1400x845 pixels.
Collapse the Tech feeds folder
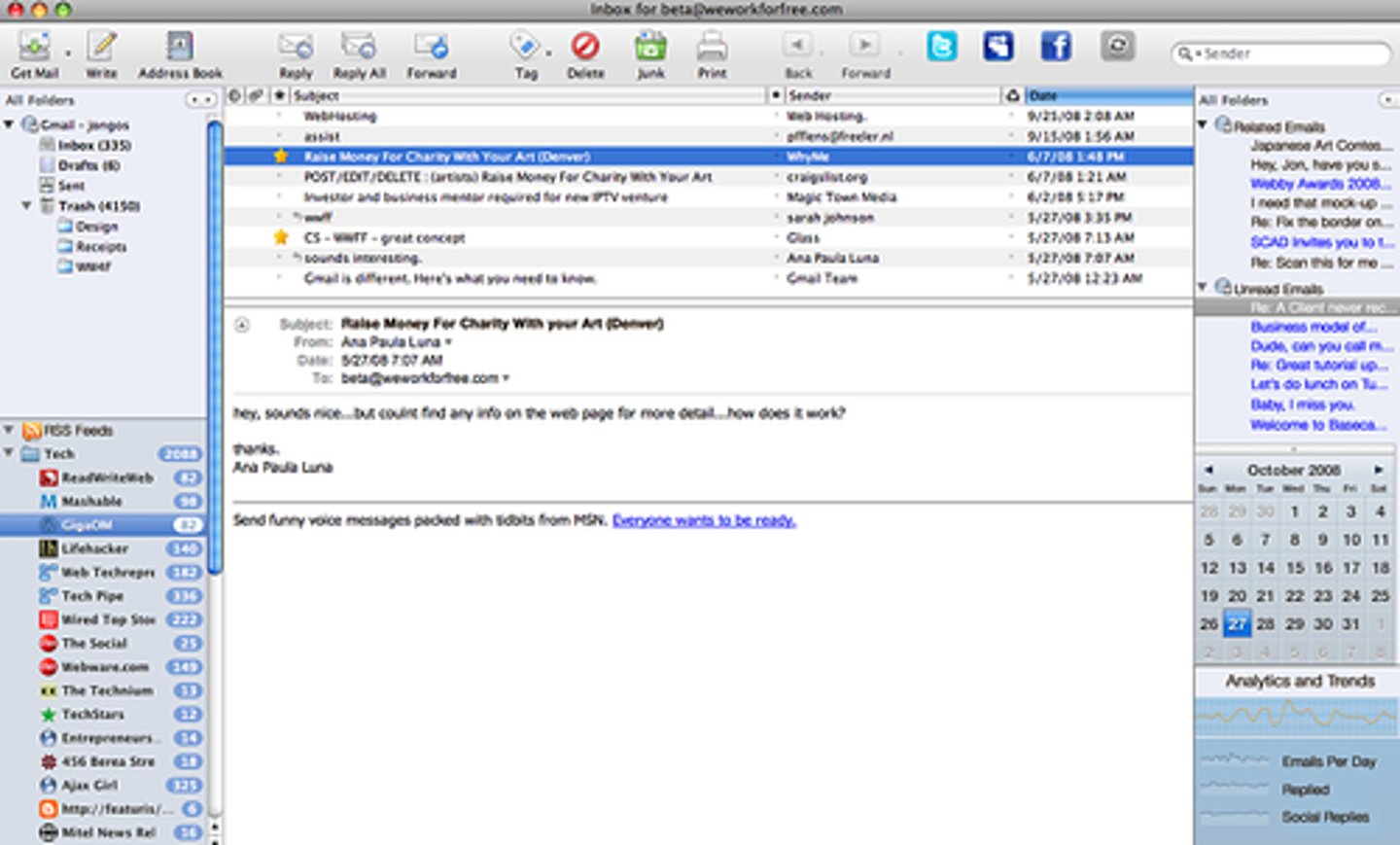pyautogui.click(x=9, y=453)
